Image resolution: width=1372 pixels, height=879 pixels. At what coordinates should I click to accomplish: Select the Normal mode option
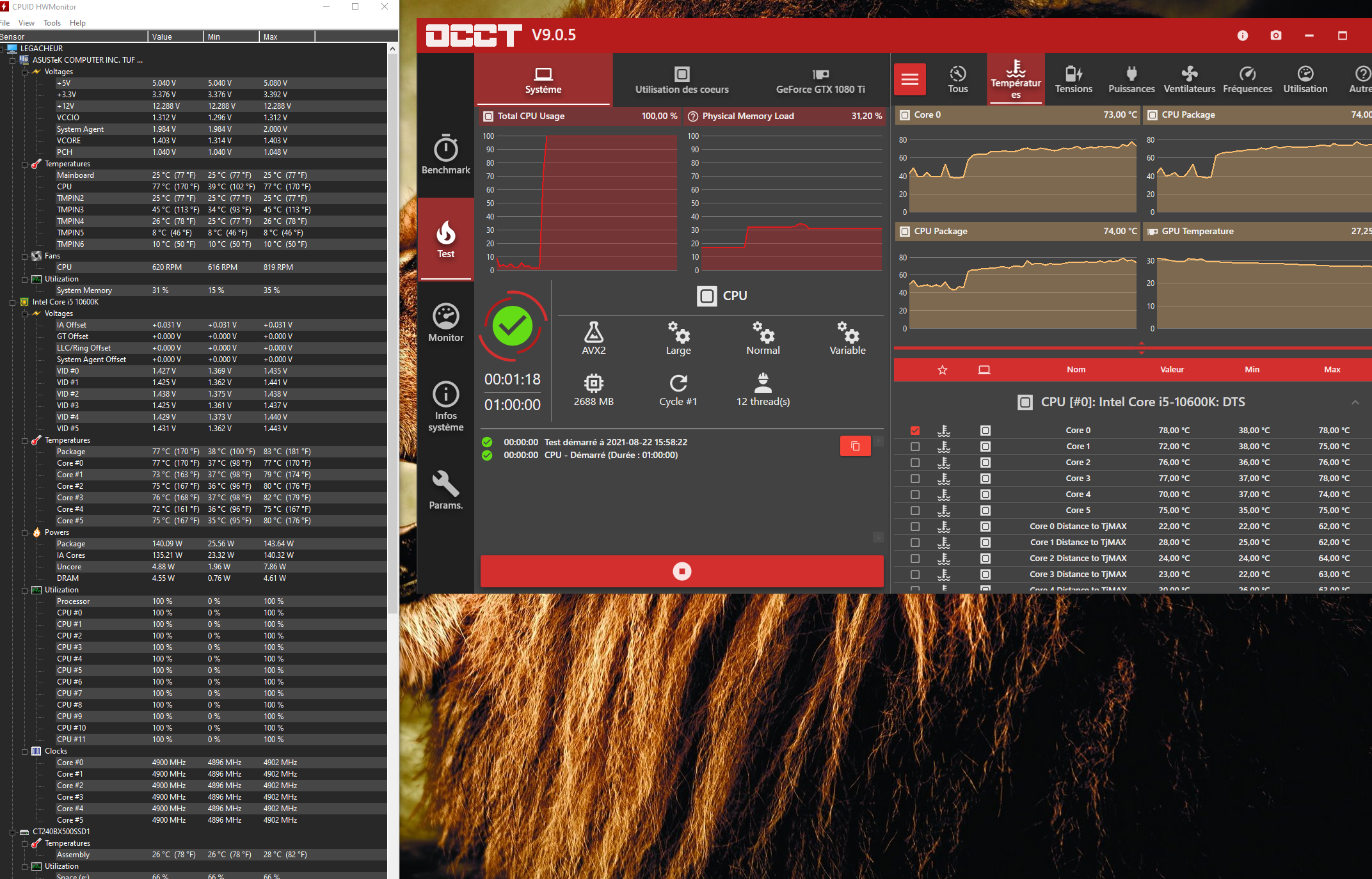[x=763, y=338]
